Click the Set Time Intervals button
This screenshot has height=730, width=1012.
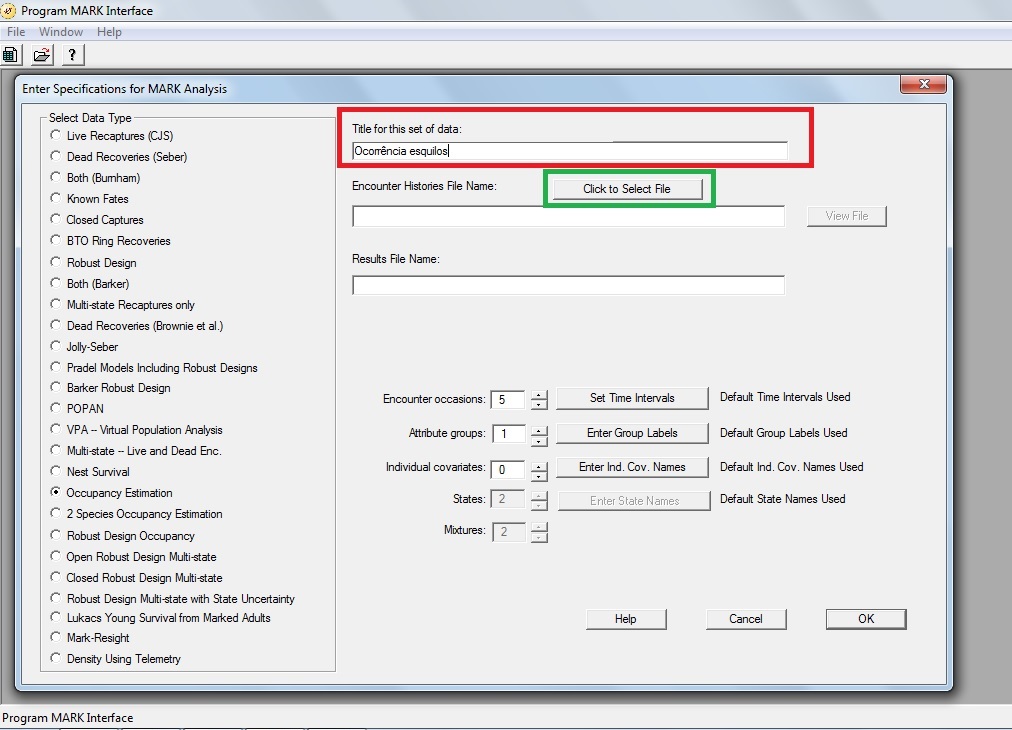[632, 398]
